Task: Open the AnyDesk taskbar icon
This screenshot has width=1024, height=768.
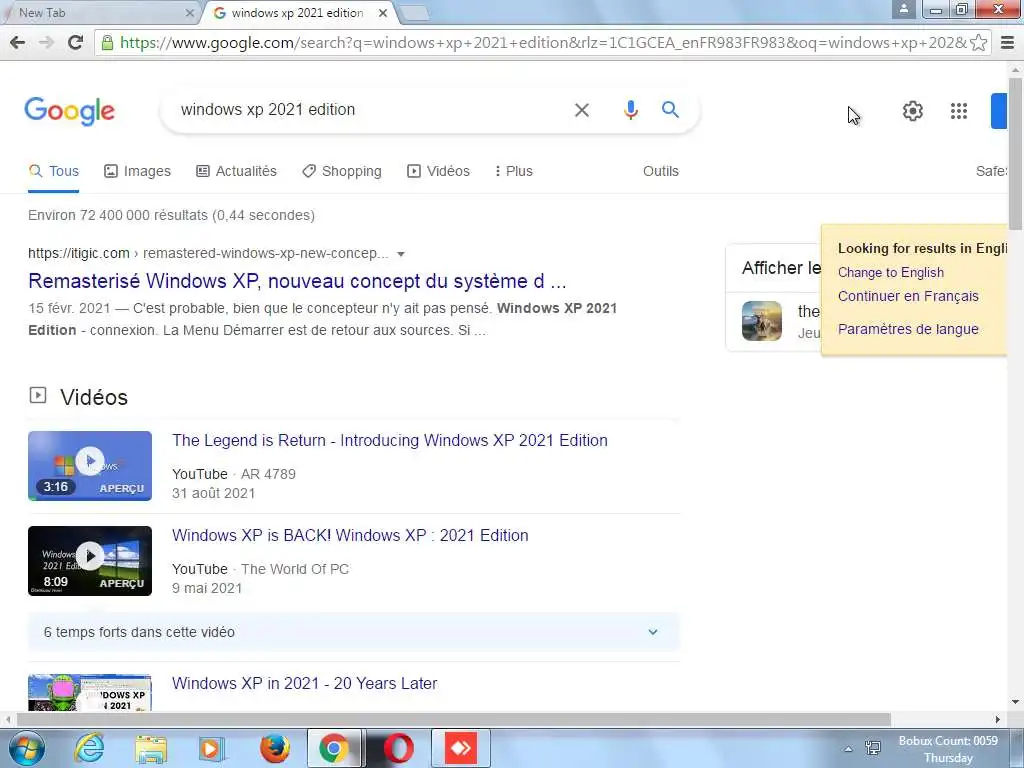Action: [461, 748]
